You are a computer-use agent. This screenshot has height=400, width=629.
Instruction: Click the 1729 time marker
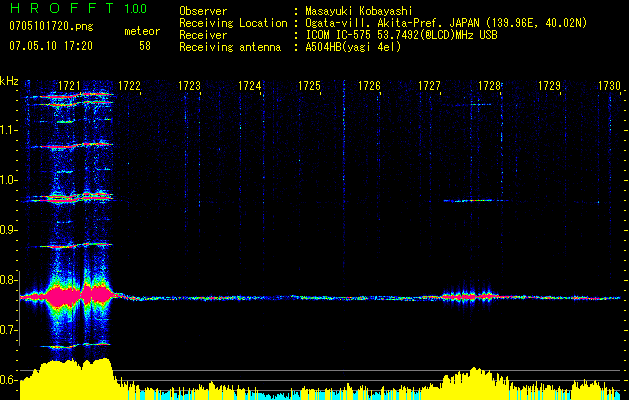[549, 86]
